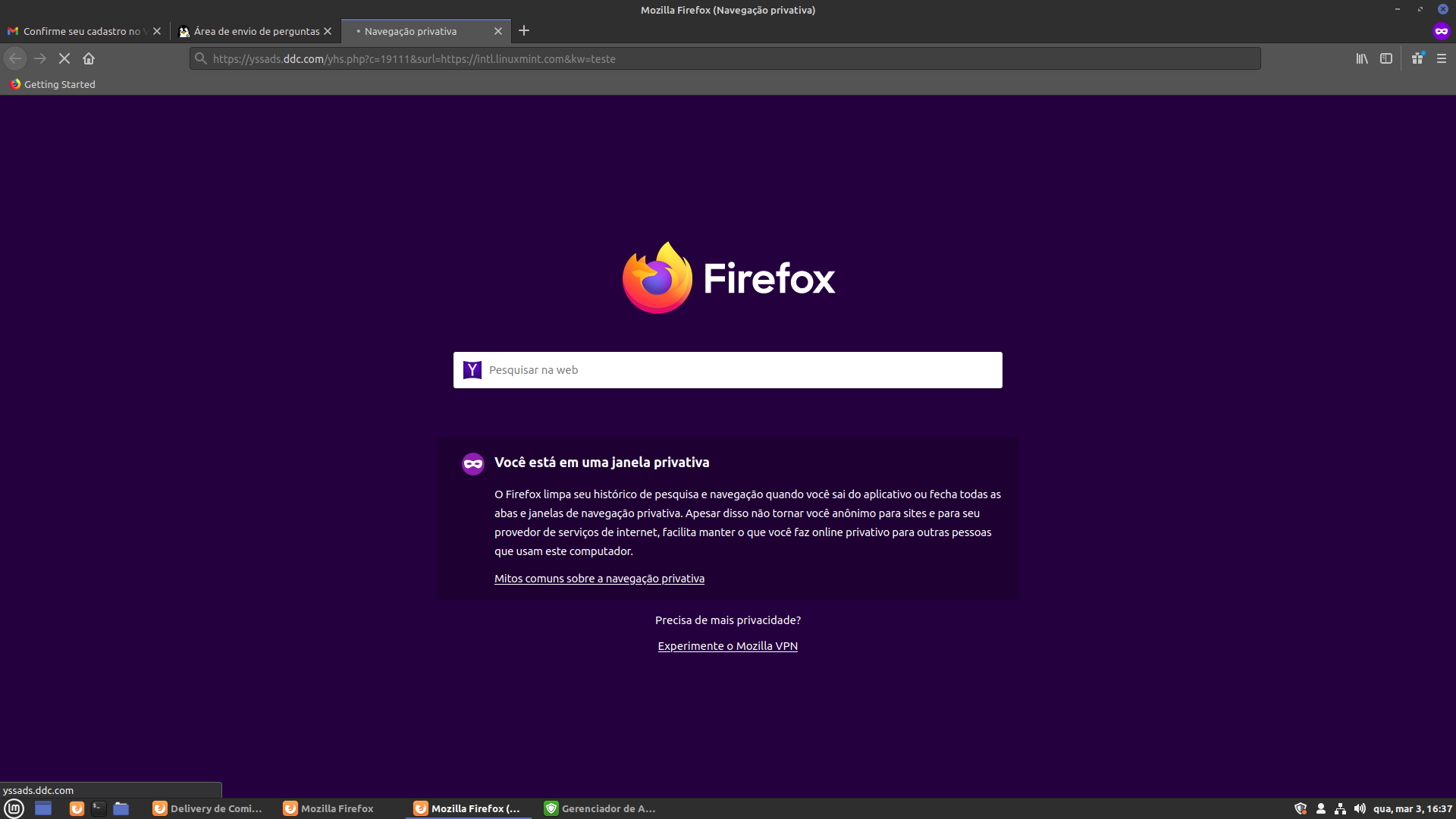Select the Navegação privativa tab

tap(426, 31)
